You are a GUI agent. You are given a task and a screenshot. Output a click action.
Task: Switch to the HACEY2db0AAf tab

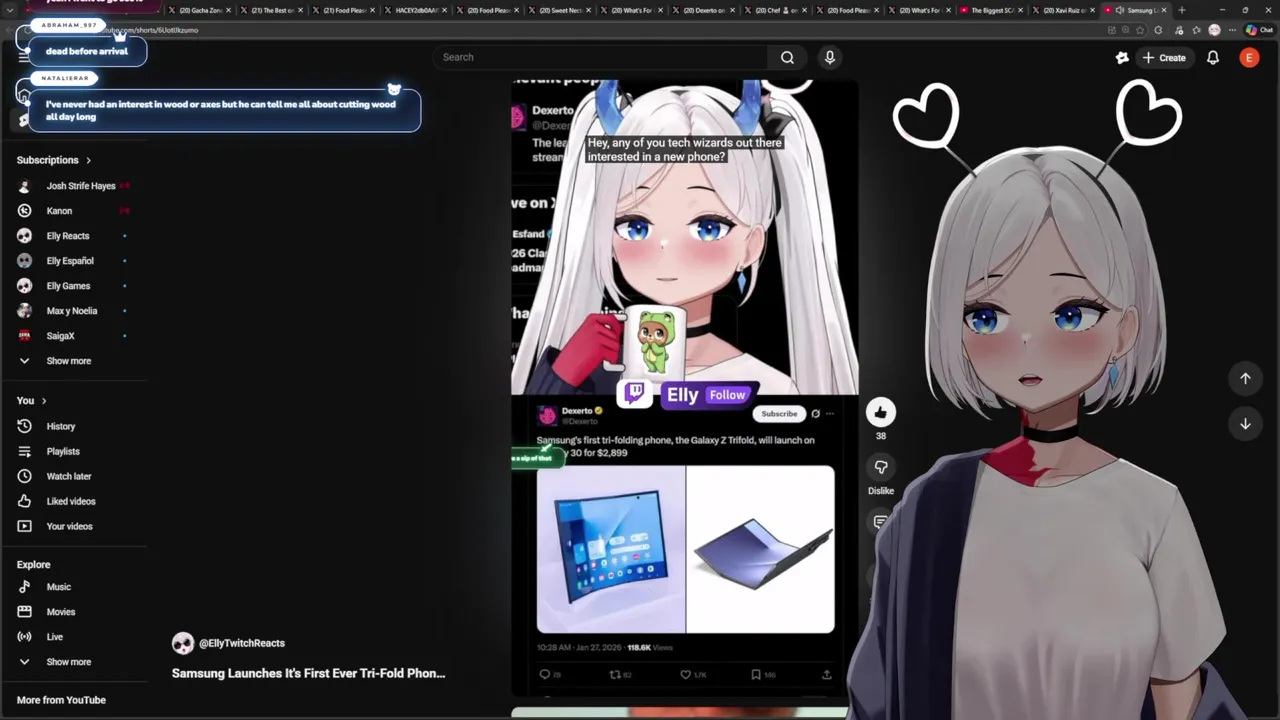(416, 10)
